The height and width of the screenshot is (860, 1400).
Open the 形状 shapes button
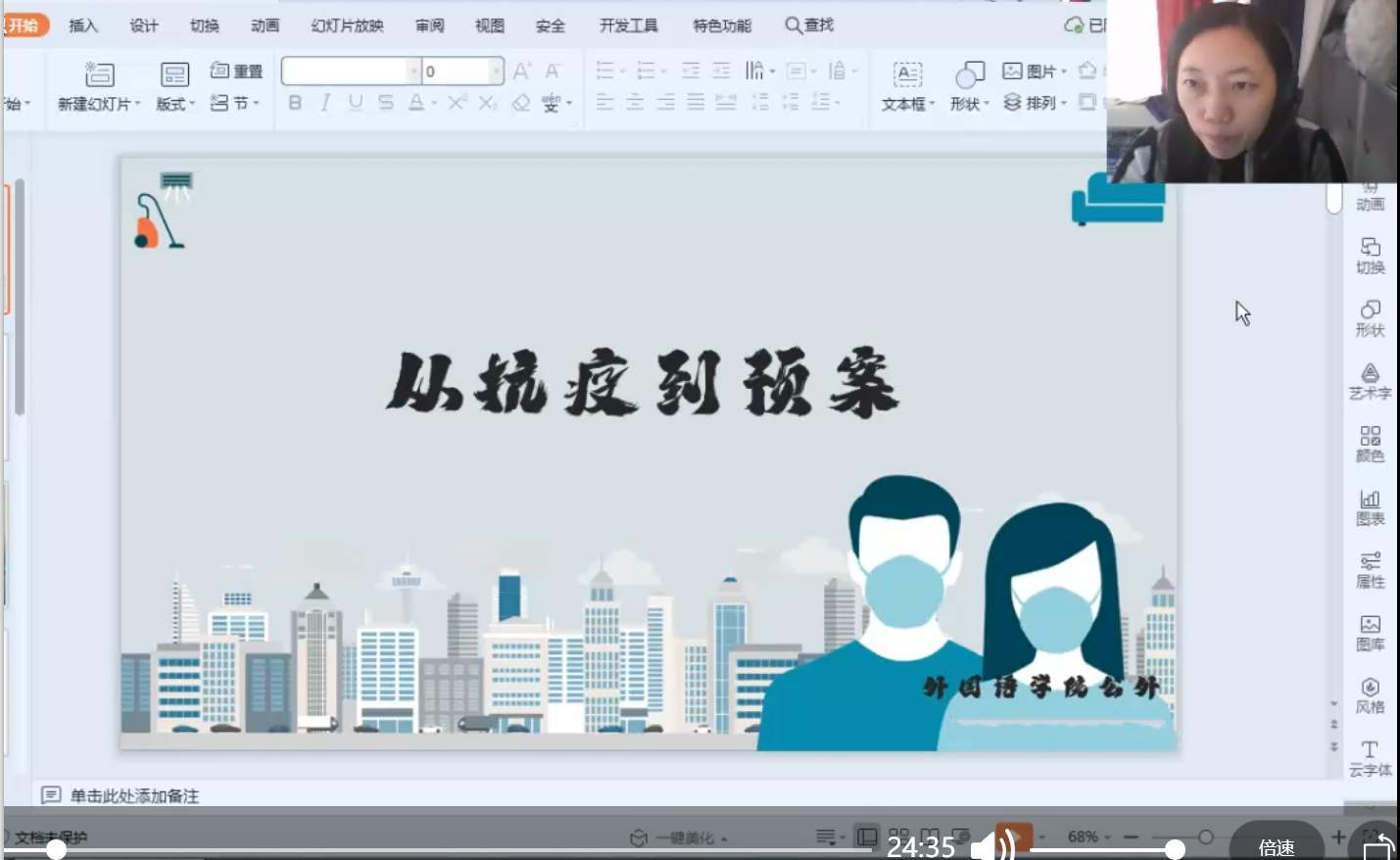point(969,86)
